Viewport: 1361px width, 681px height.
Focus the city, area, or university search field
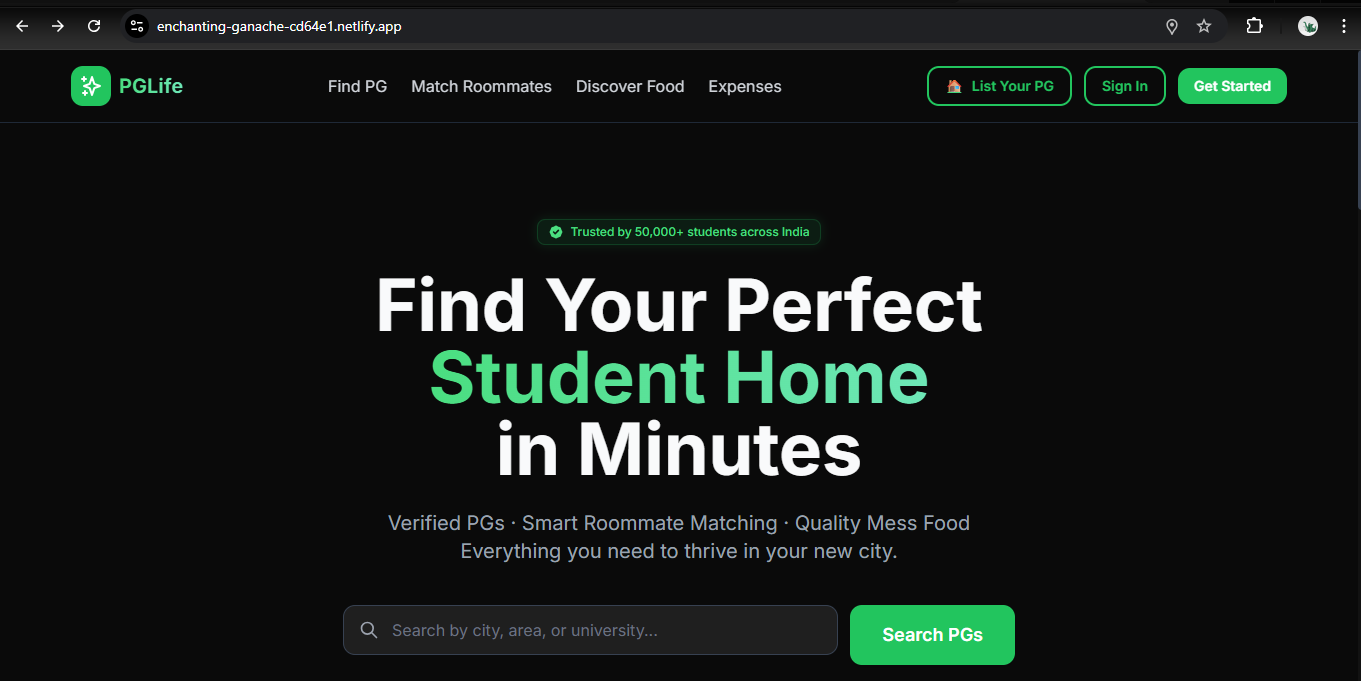(590, 630)
